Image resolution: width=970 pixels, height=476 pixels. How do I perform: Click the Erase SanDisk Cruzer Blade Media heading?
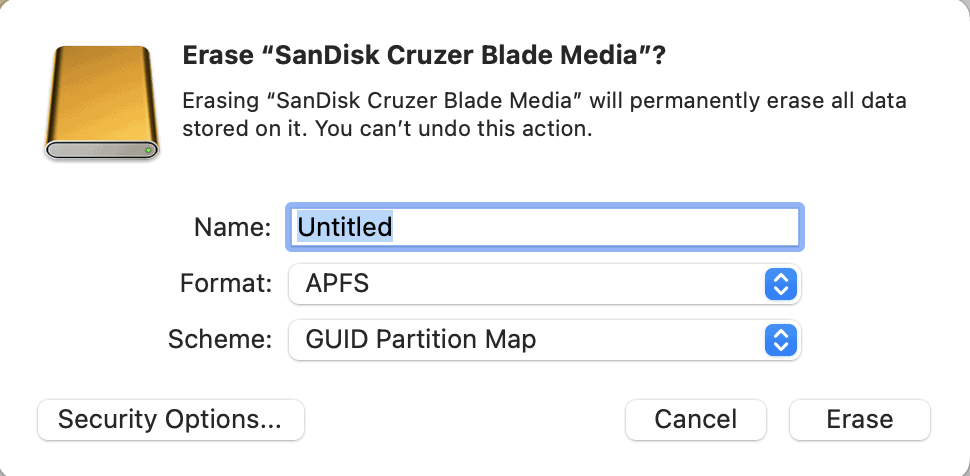tap(424, 57)
